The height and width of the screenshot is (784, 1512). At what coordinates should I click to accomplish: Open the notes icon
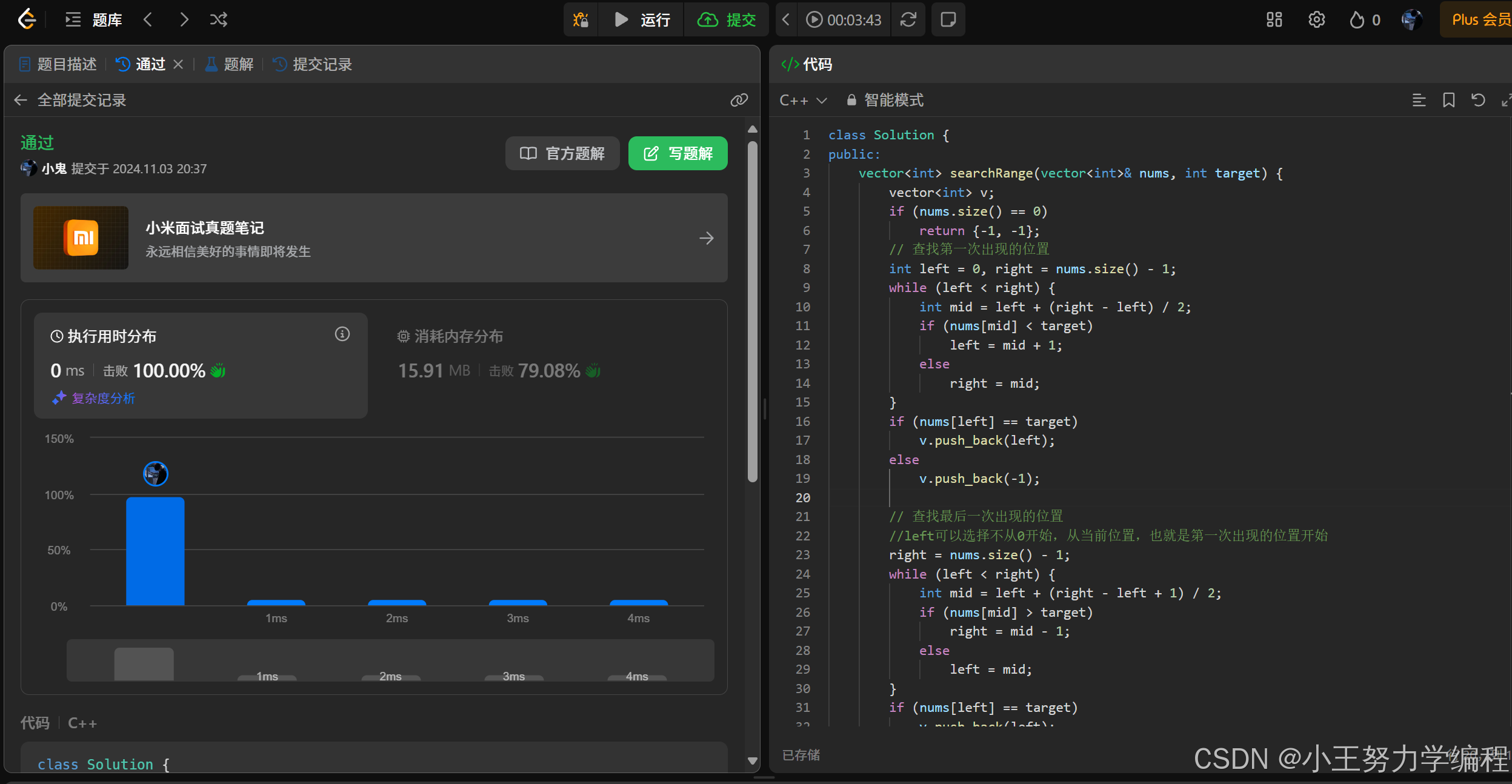click(948, 20)
